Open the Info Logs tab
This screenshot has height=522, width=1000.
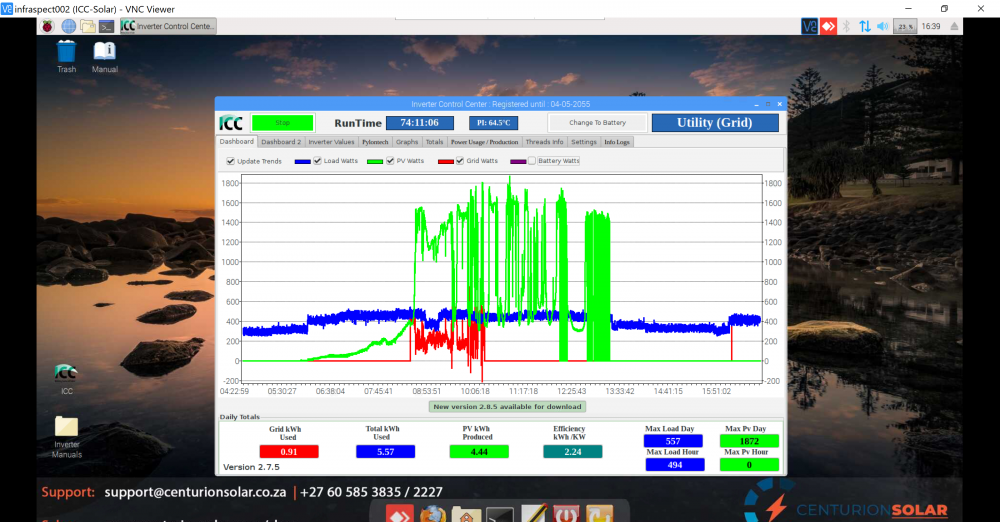tap(617, 142)
